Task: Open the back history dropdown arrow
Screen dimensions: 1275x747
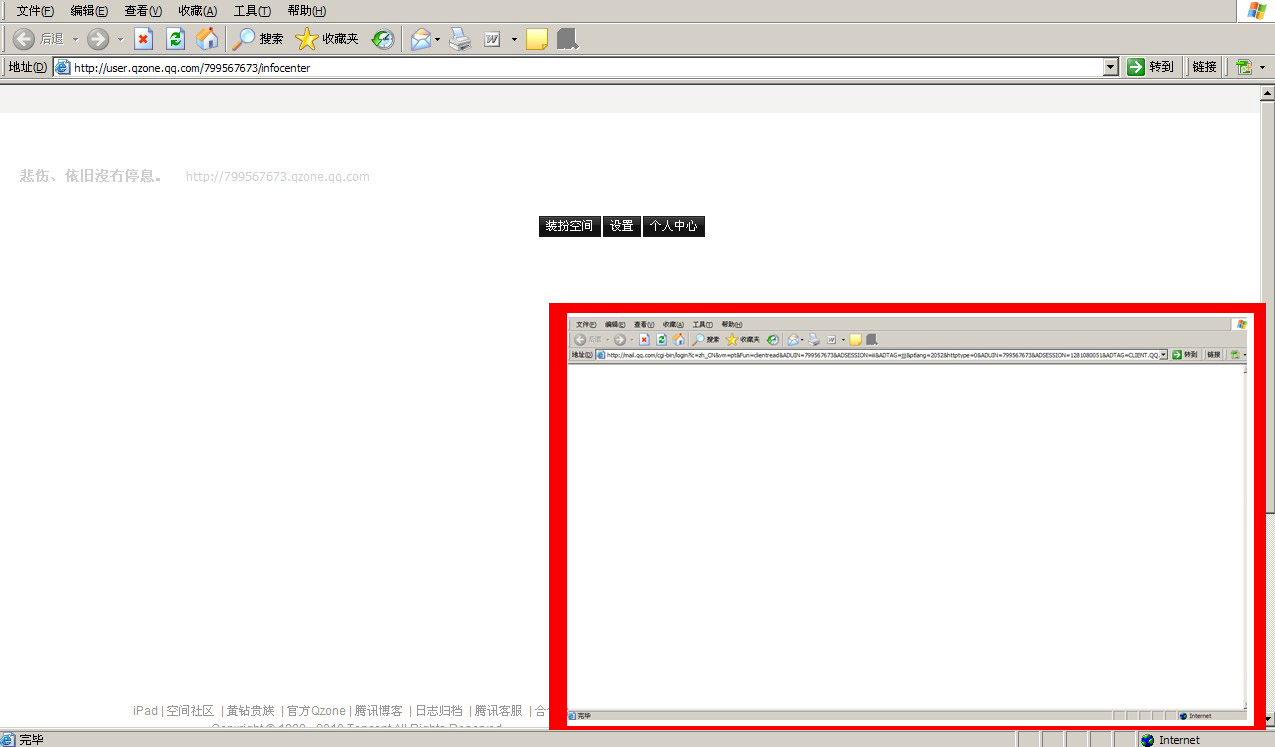Action: tap(75, 39)
